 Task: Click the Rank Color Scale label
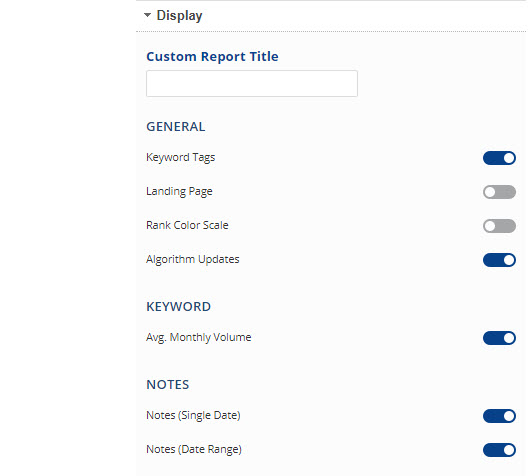187,225
